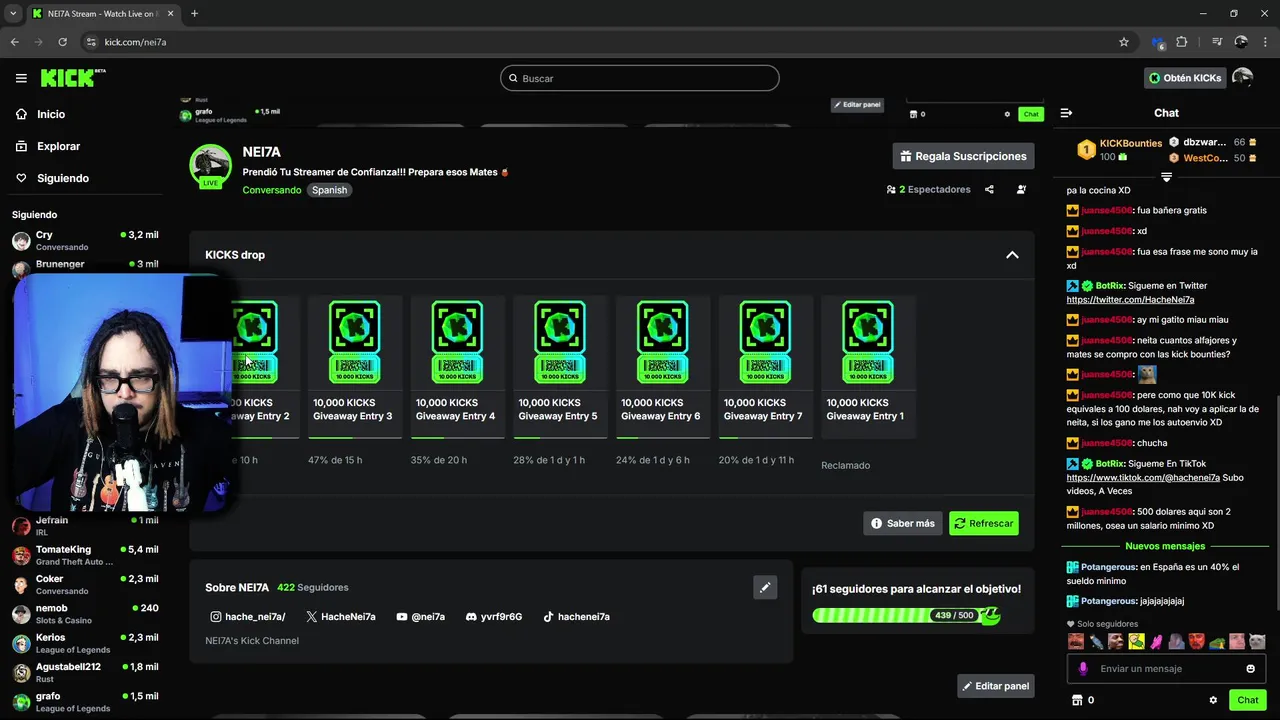Reload the page in Chrome
The height and width of the screenshot is (720, 1280).
pos(62,42)
